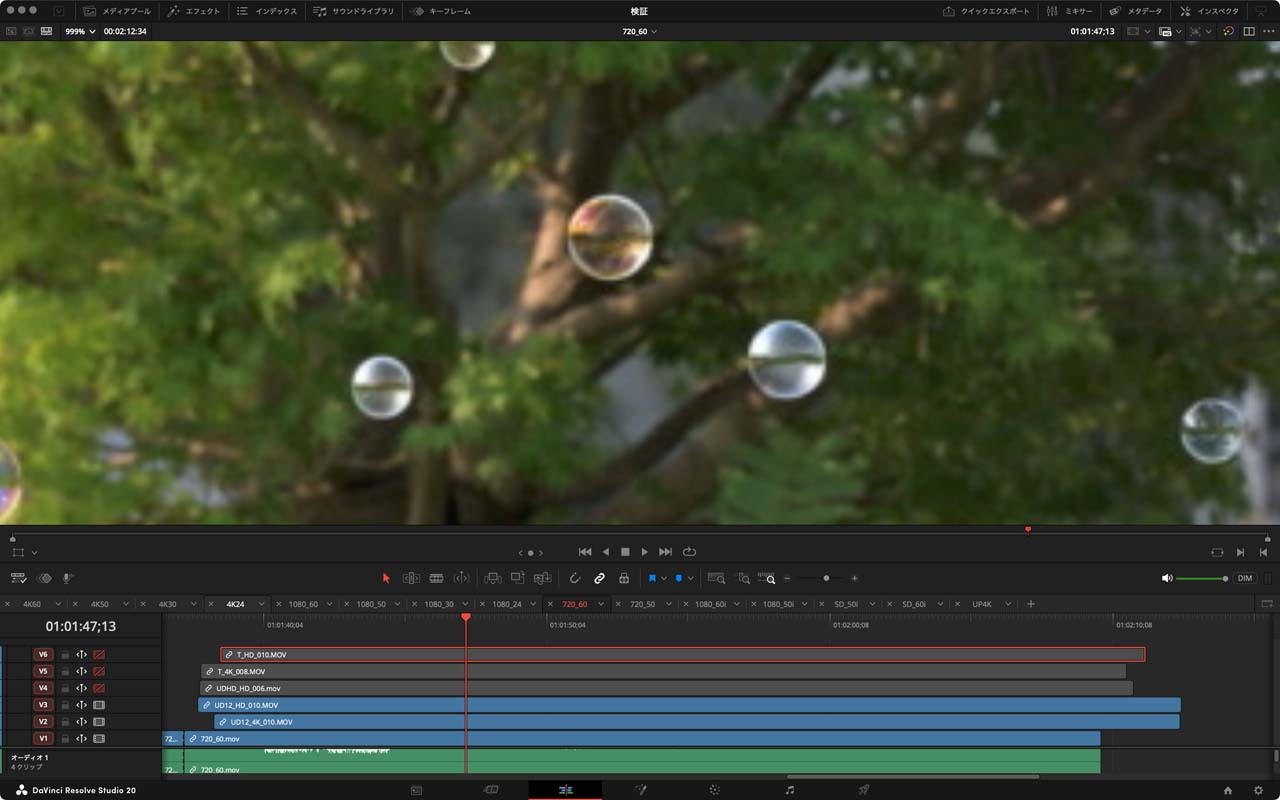Toggle linked selection chain icon
Viewport: 1280px width, 800px height.
pos(599,578)
